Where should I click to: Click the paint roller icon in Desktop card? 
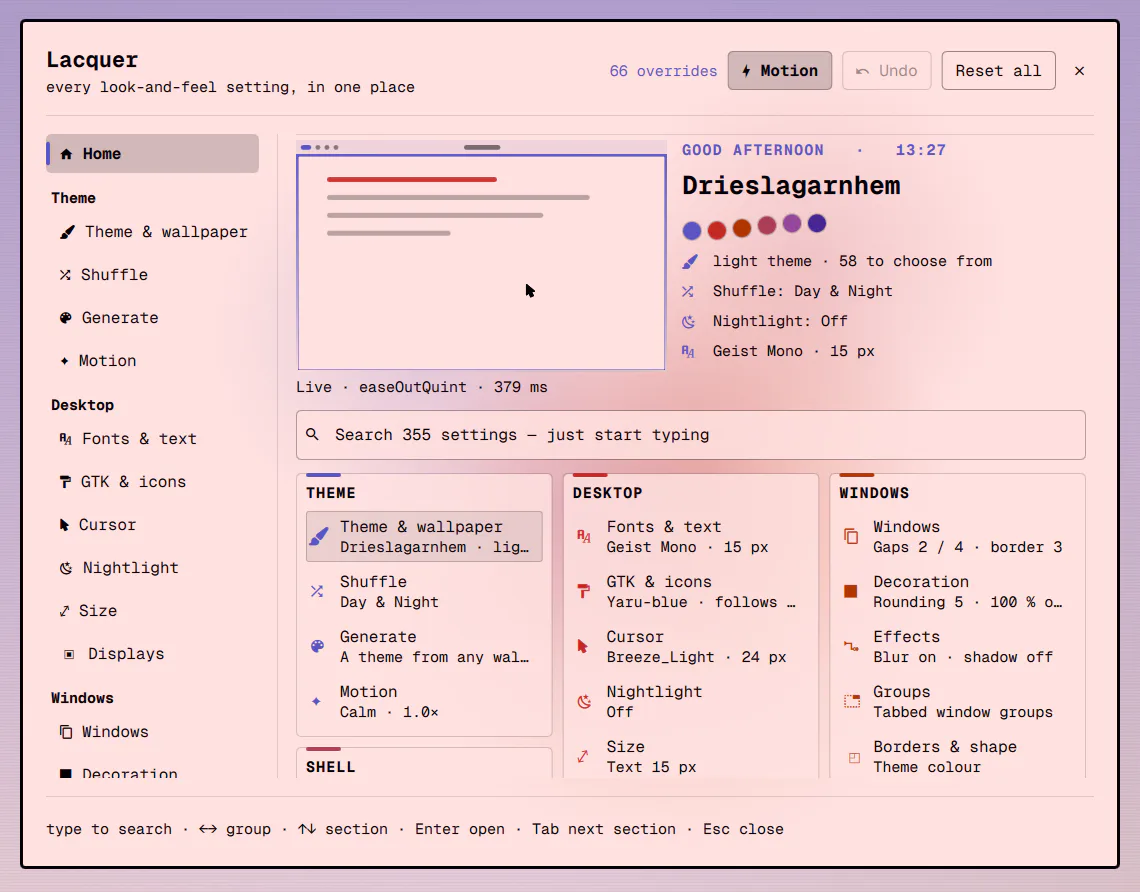coord(583,591)
